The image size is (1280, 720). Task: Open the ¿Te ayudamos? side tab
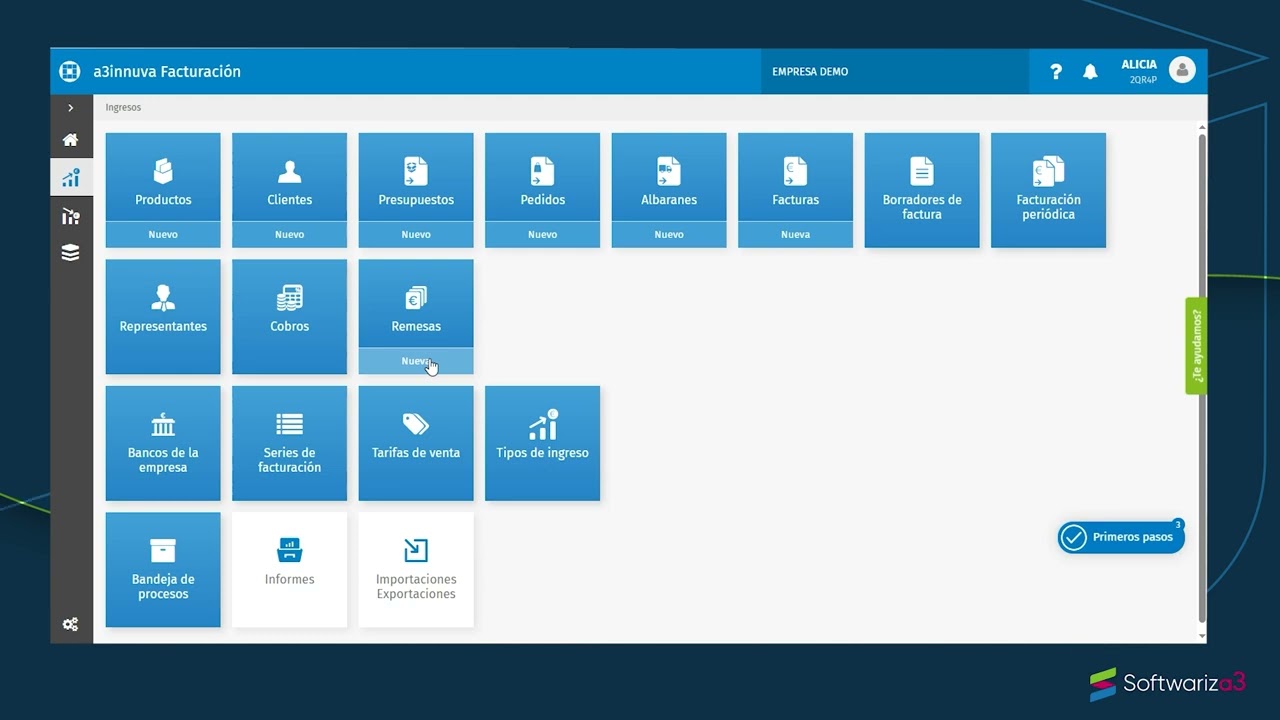coord(1196,346)
